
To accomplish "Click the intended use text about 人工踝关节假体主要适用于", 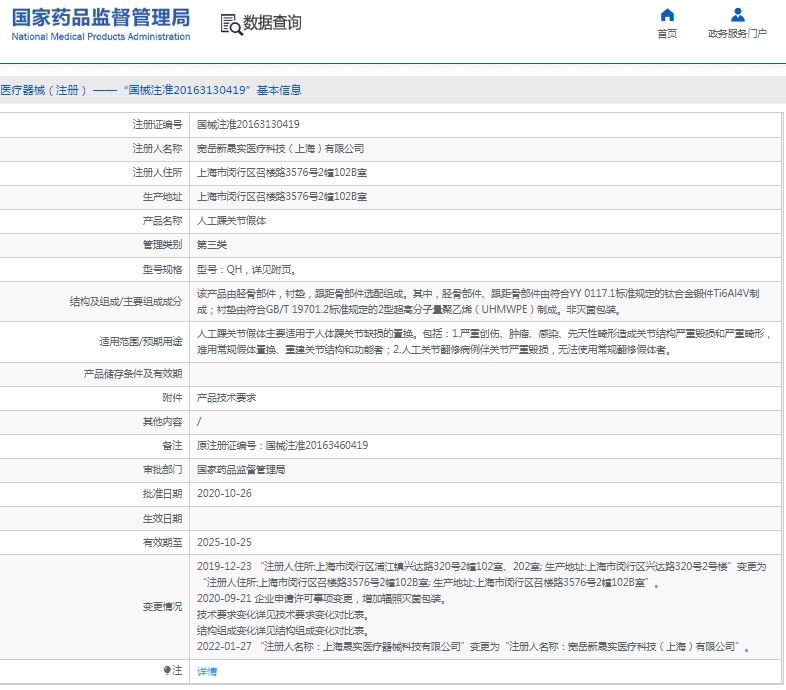I will [484, 341].
